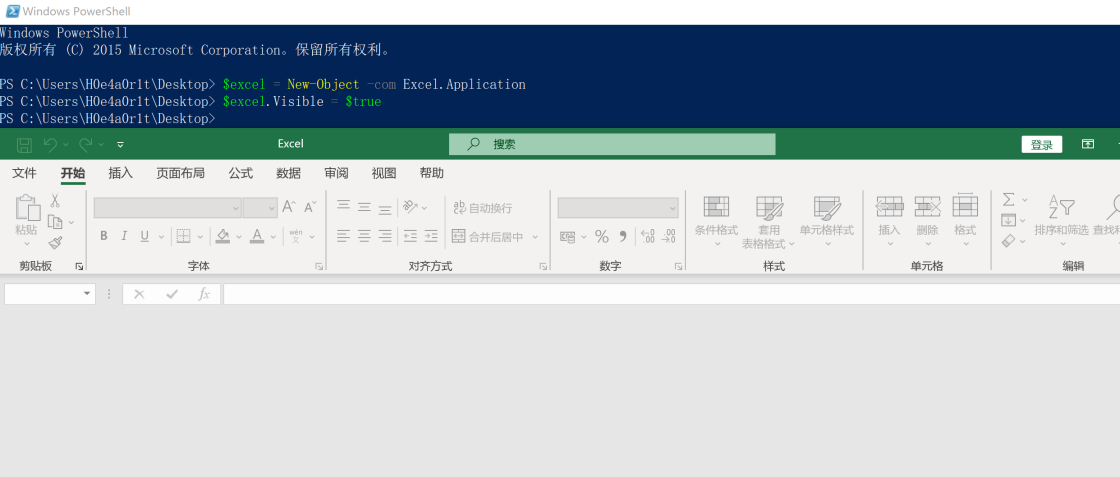Click the Cut scissors icon
The image size is (1120, 477).
point(54,201)
